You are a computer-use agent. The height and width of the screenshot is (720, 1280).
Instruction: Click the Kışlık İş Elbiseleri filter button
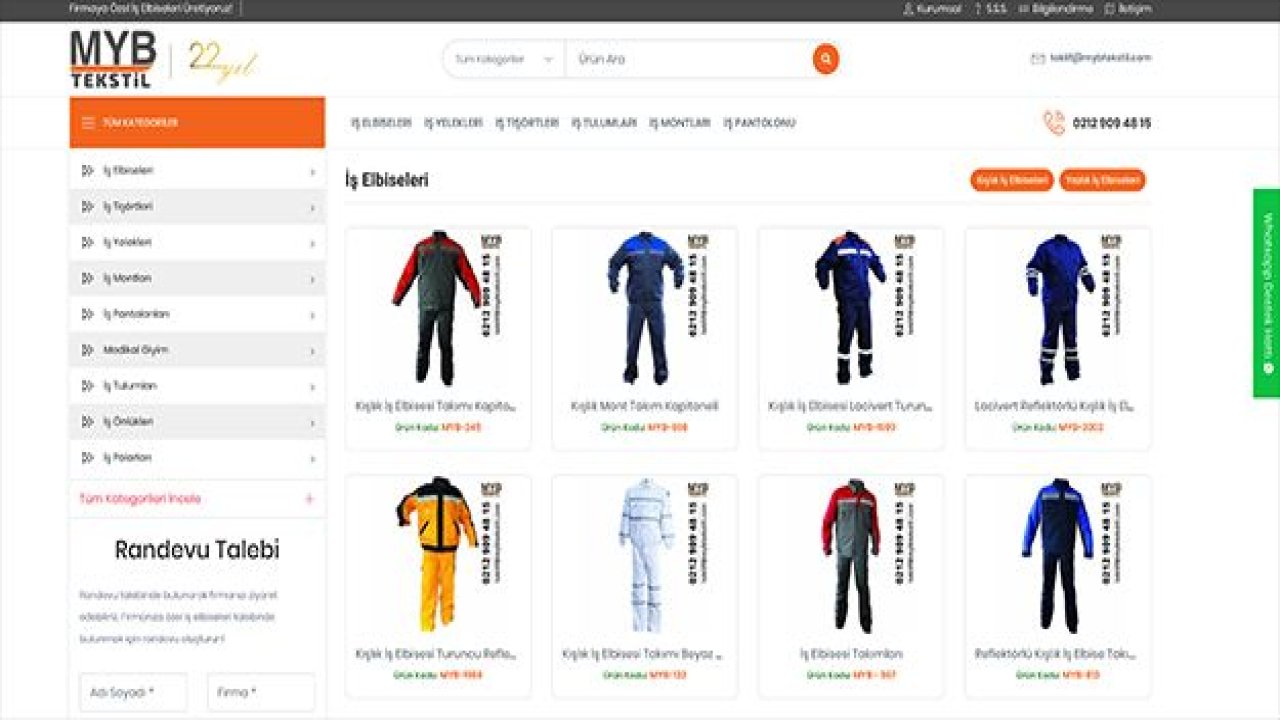click(1011, 181)
